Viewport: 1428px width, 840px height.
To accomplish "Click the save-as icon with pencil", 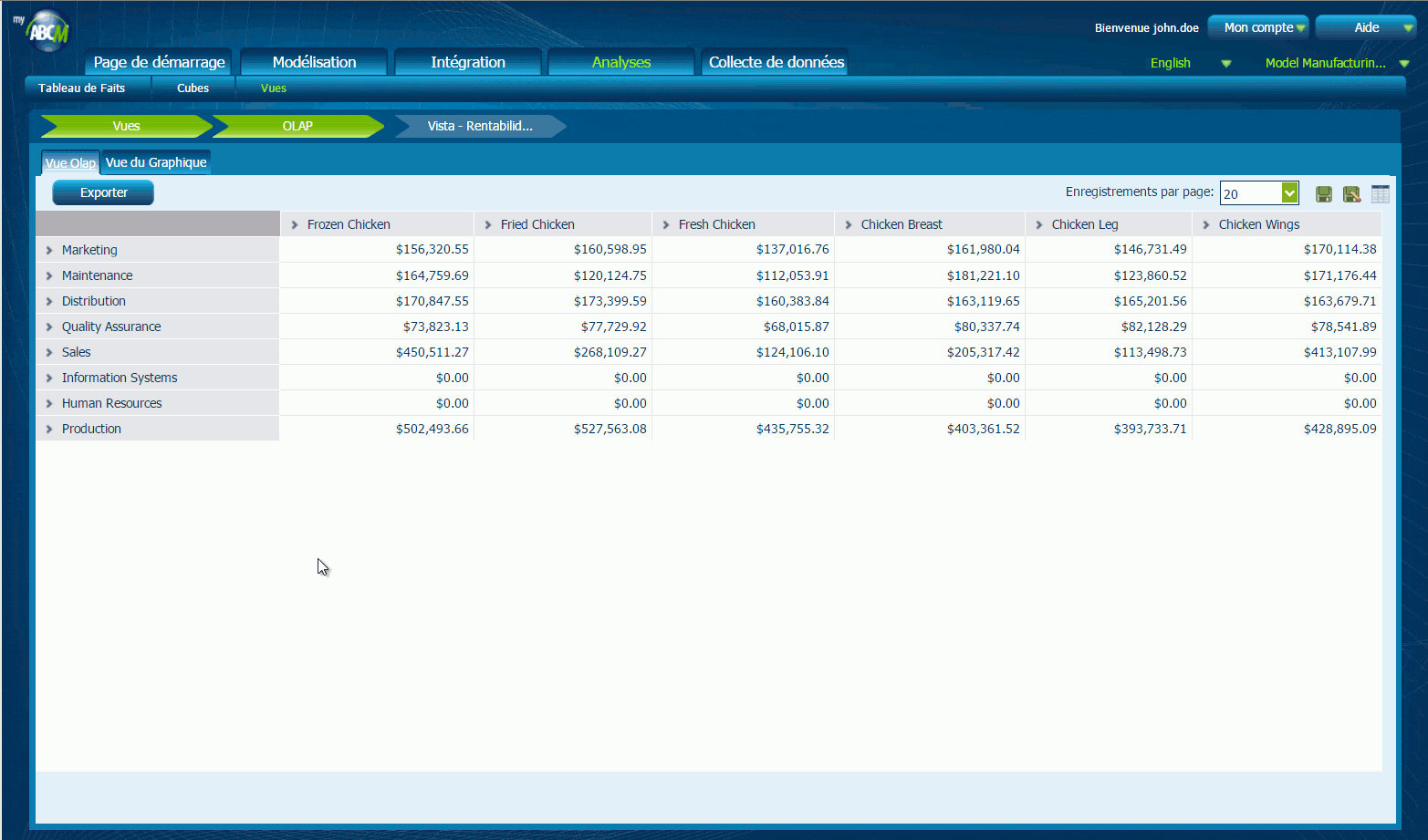I will point(1351,193).
